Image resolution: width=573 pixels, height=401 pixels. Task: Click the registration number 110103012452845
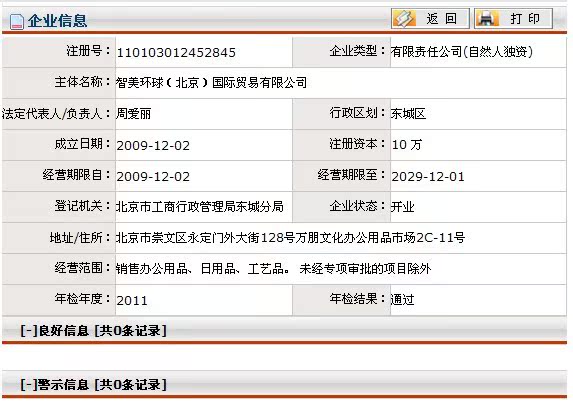pos(176,53)
